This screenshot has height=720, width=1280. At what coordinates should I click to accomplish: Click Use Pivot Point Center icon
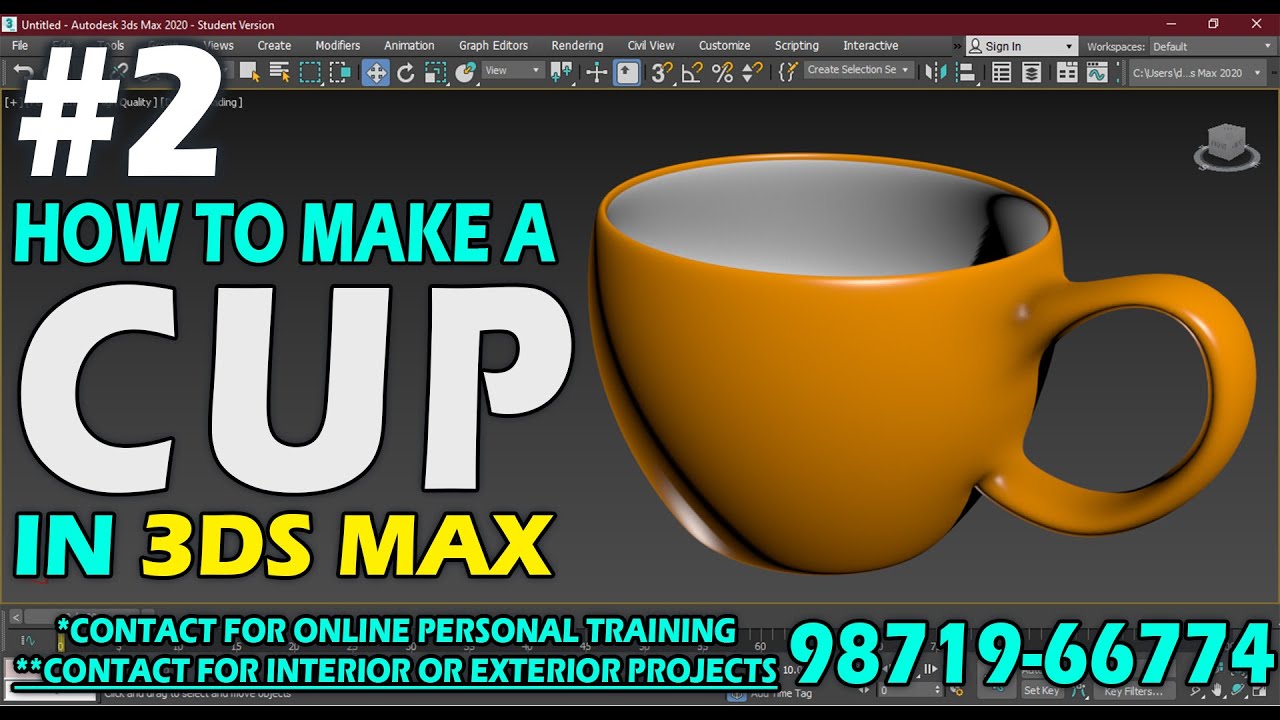click(561, 72)
